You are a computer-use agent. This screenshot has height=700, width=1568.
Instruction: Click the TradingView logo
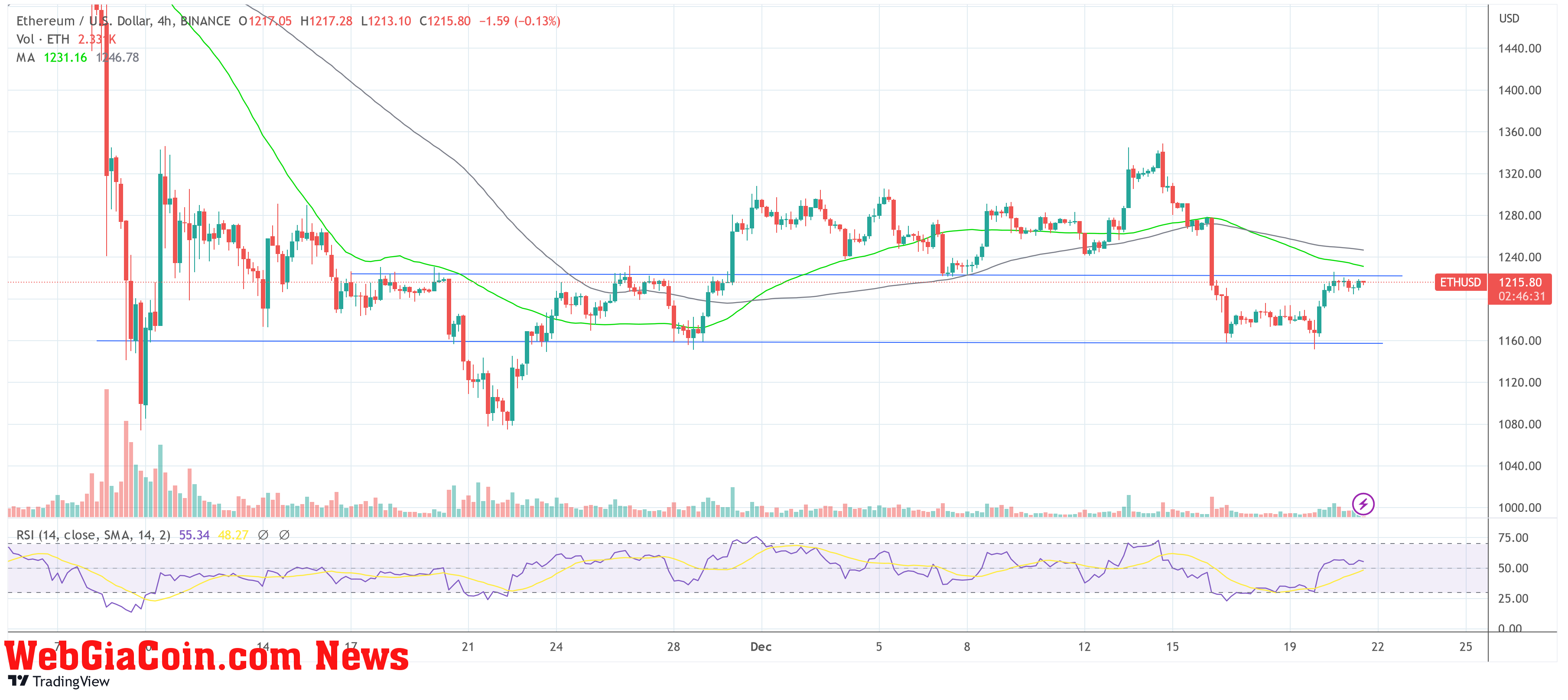coord(59,681)
